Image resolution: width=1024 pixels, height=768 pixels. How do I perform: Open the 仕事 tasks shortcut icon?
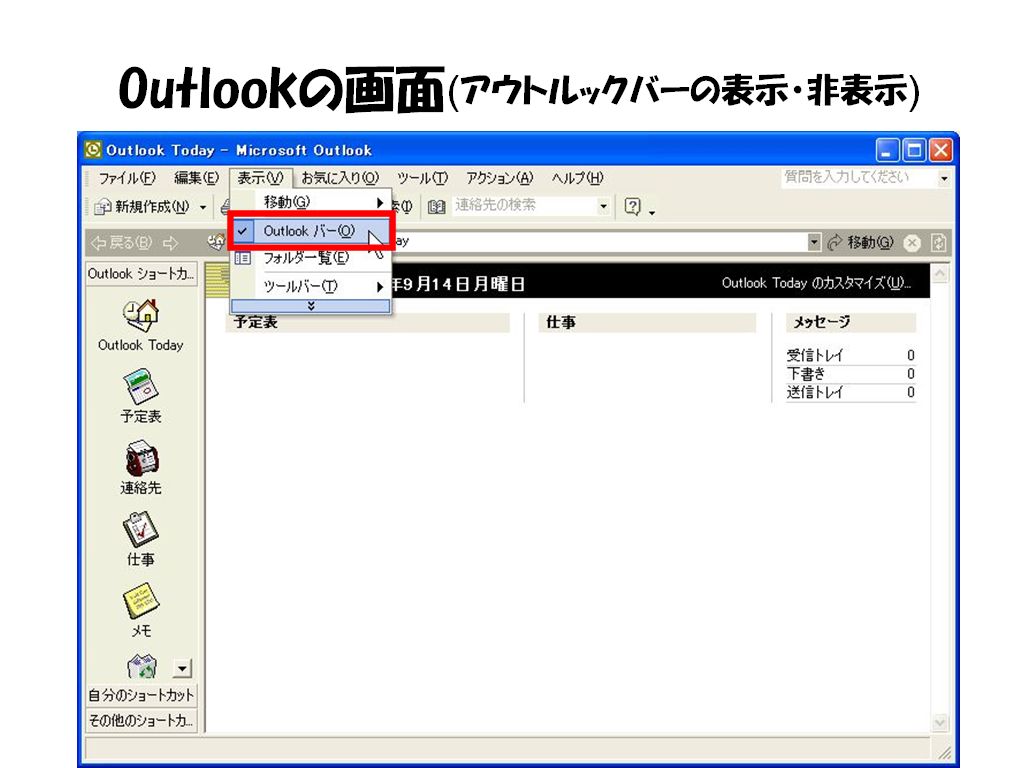pos(140,530)
